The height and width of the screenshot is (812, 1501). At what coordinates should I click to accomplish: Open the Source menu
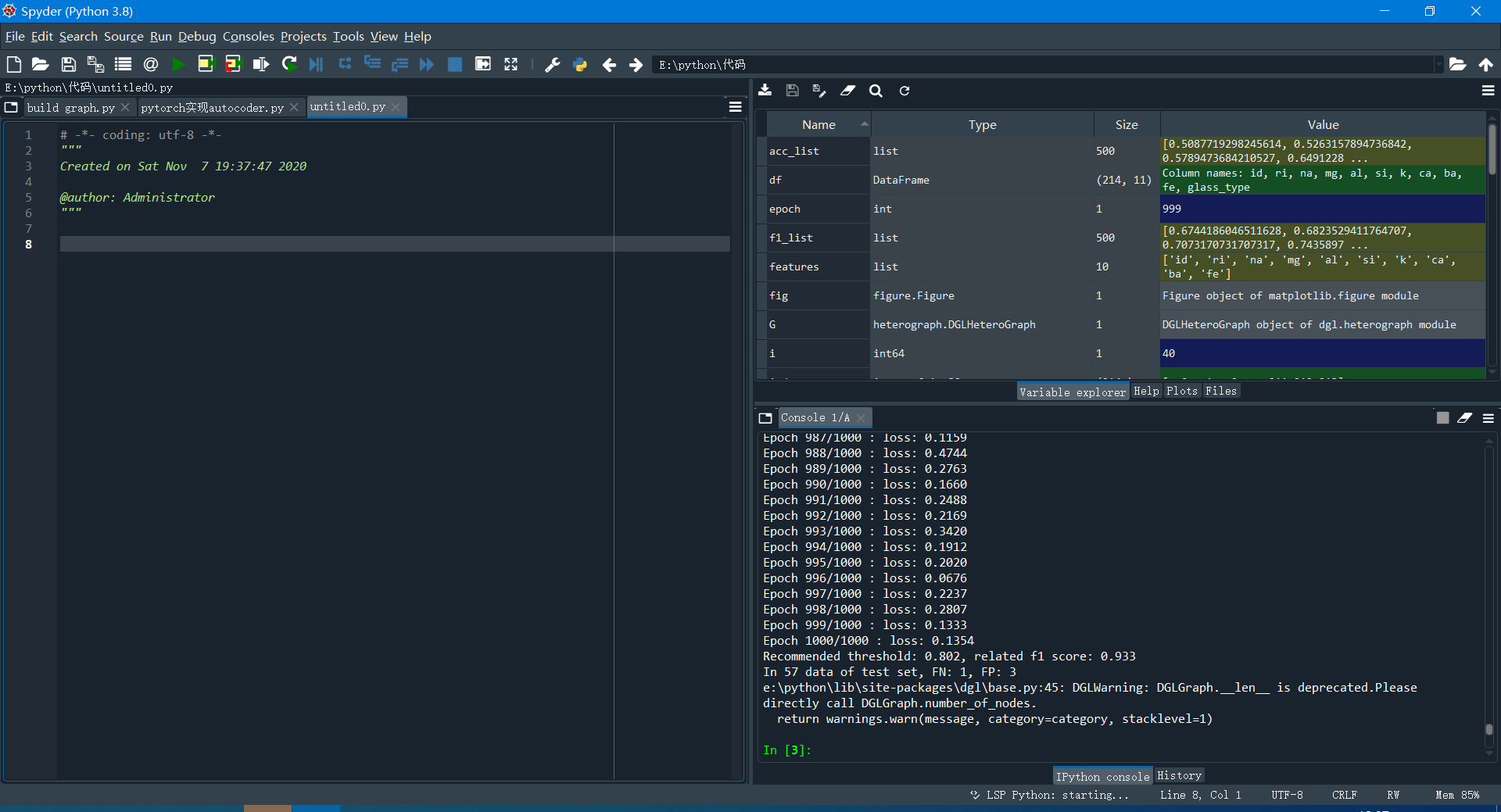pos(124,36)
